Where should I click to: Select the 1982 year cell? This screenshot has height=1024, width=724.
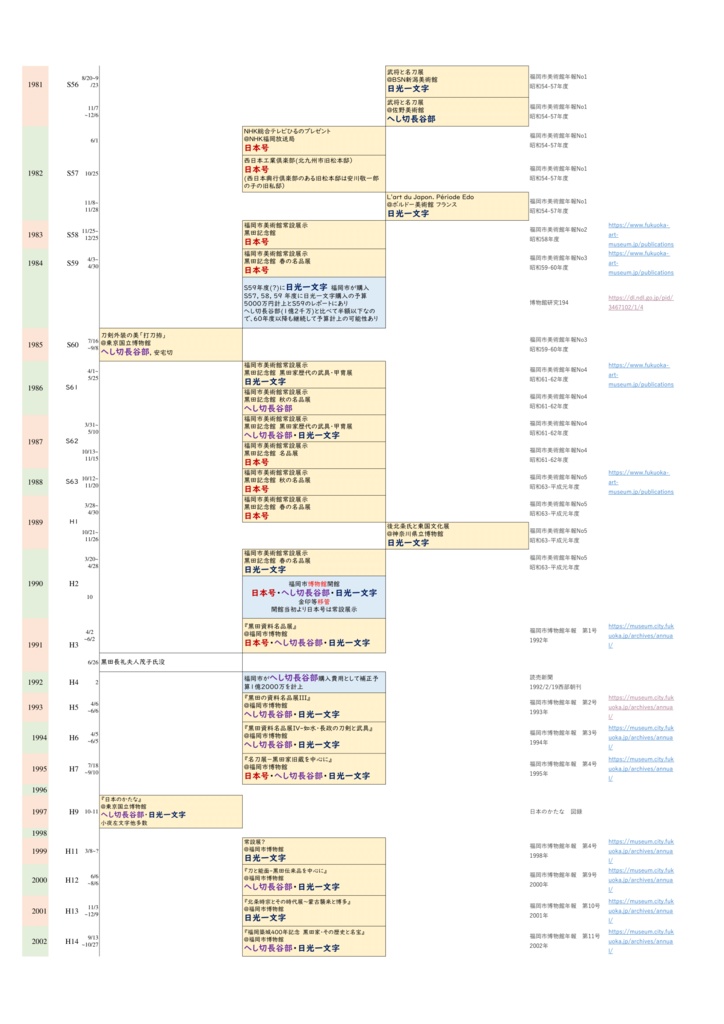(x=35, y=173)
